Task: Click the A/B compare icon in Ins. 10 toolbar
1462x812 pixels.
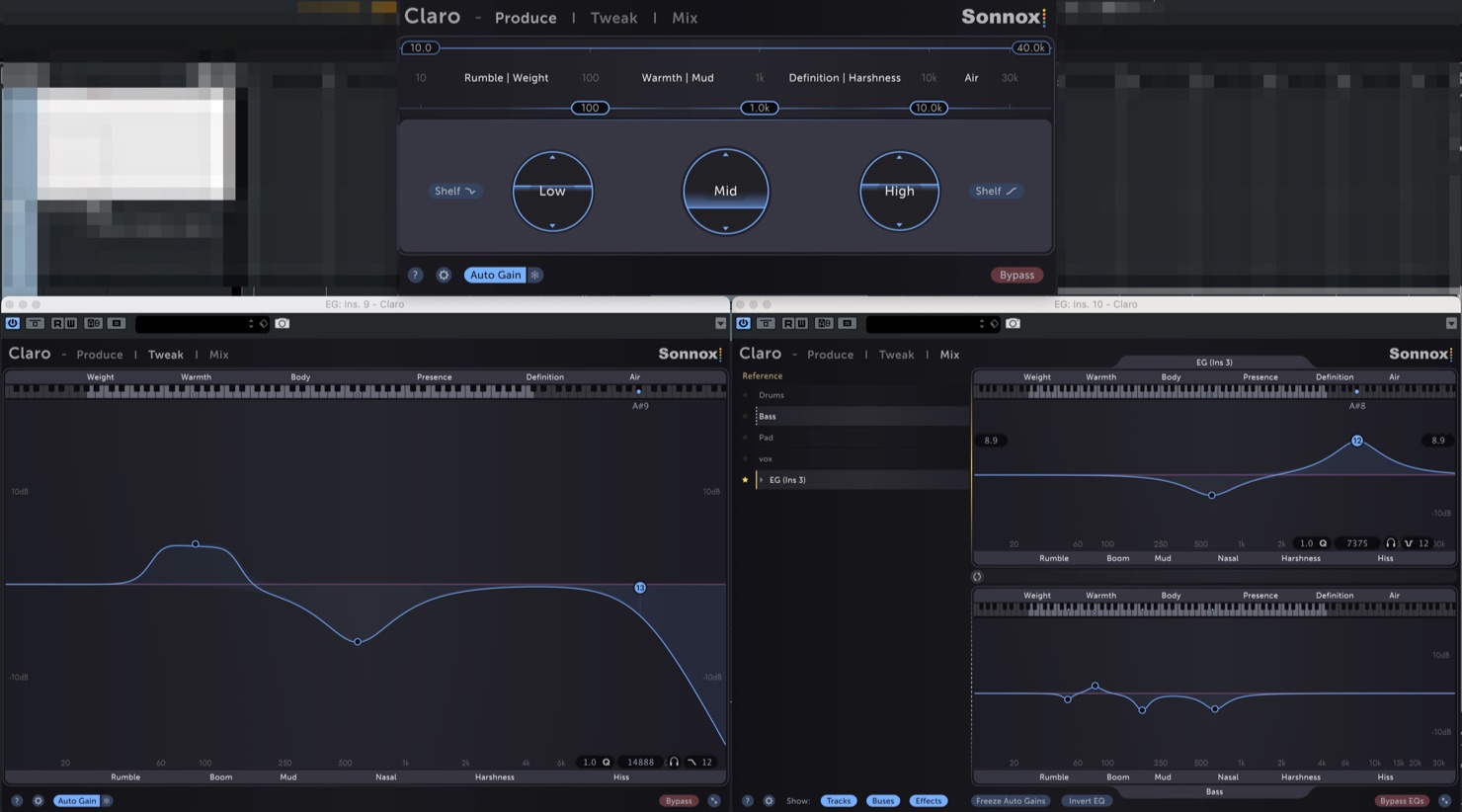Action: coord(824,323)
